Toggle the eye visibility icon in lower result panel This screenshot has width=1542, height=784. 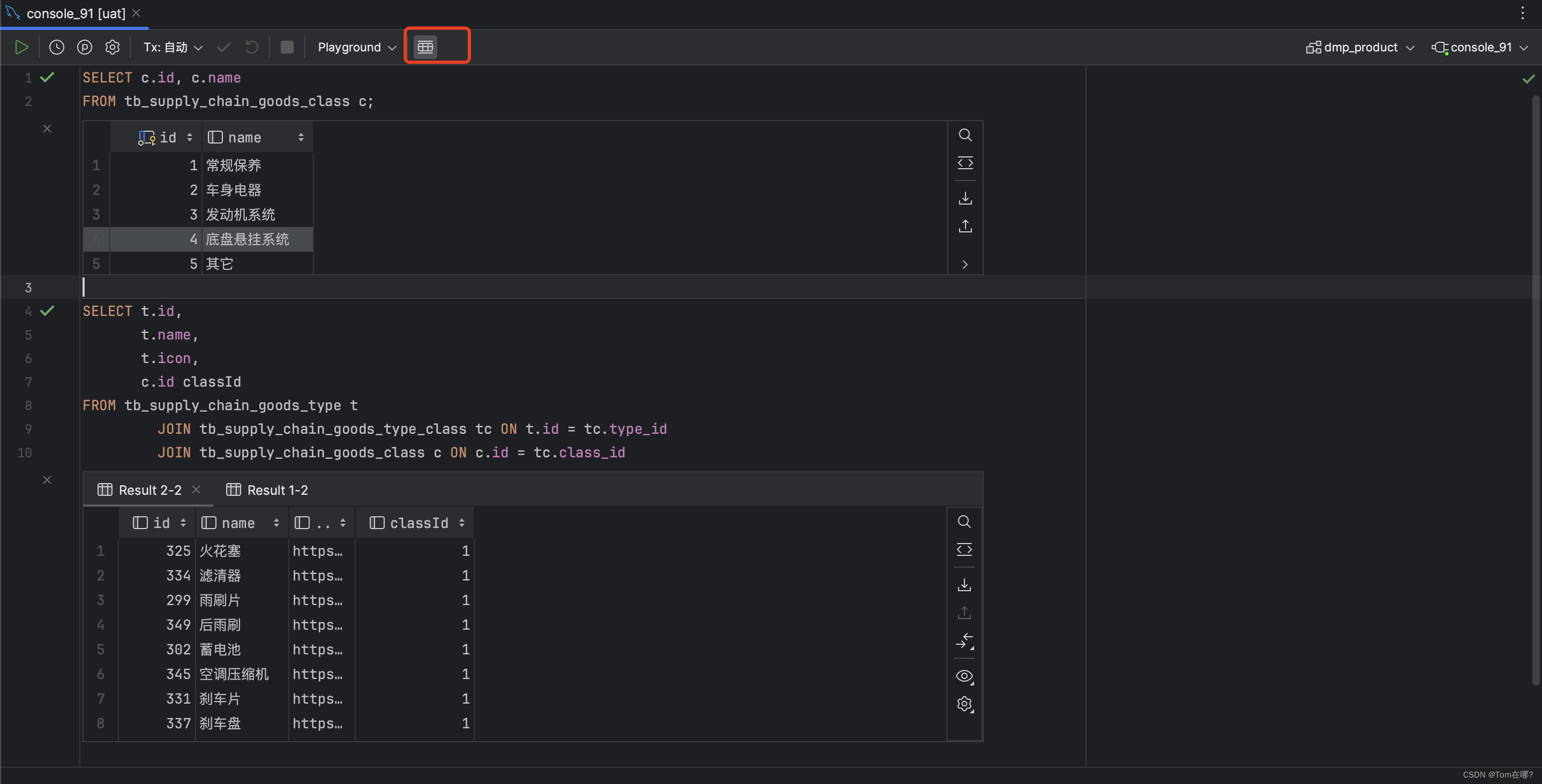964,676
